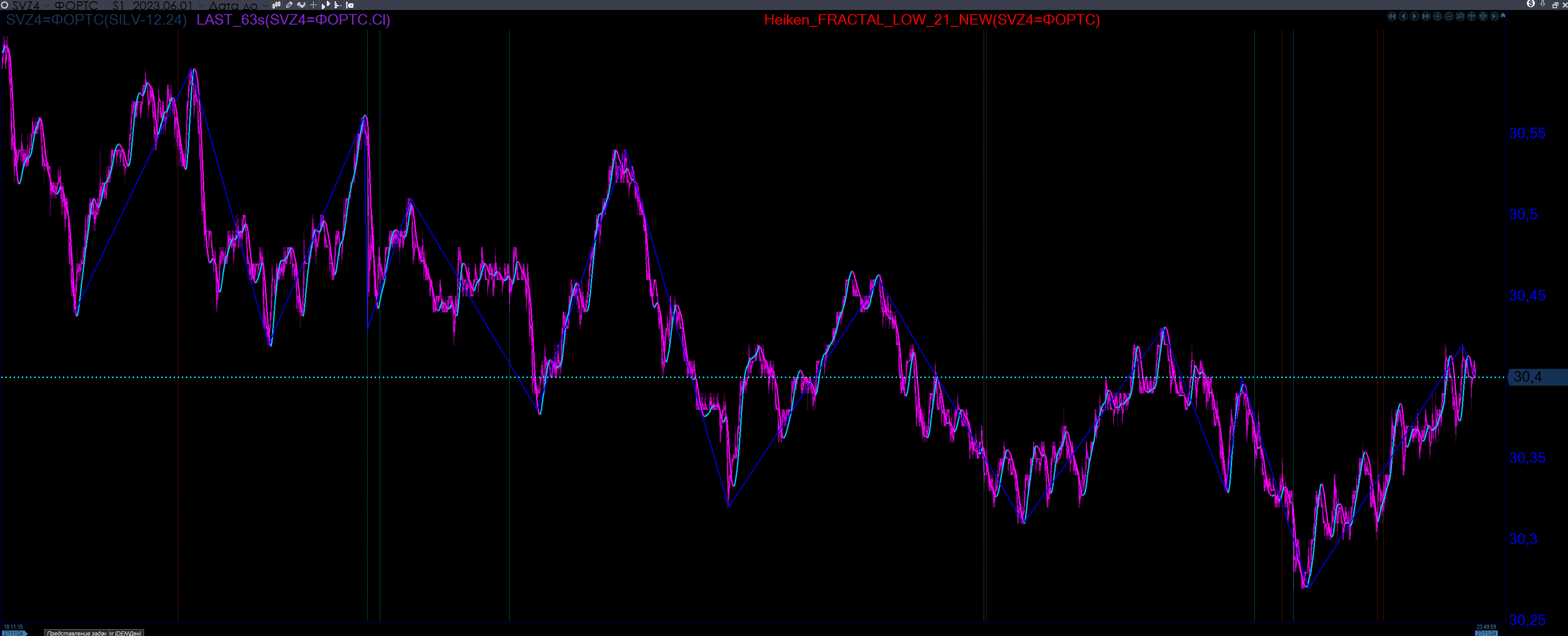Toggle the circle indicator beside SVZ4

click(x=4, y=5)
